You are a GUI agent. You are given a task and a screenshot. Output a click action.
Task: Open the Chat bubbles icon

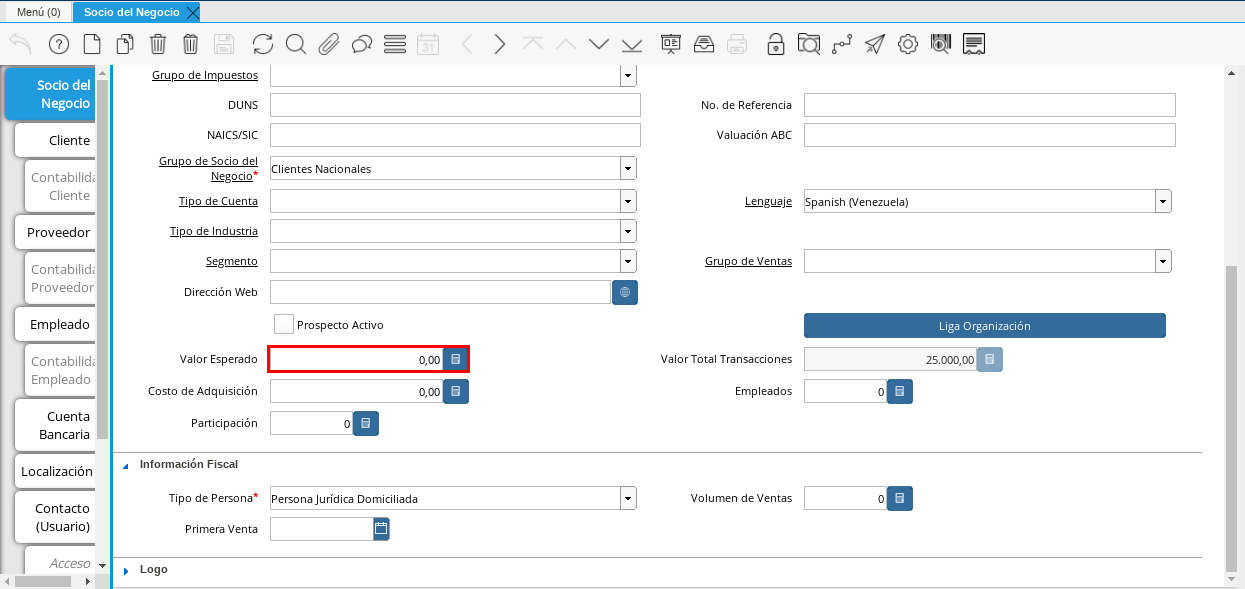[362, 44]
